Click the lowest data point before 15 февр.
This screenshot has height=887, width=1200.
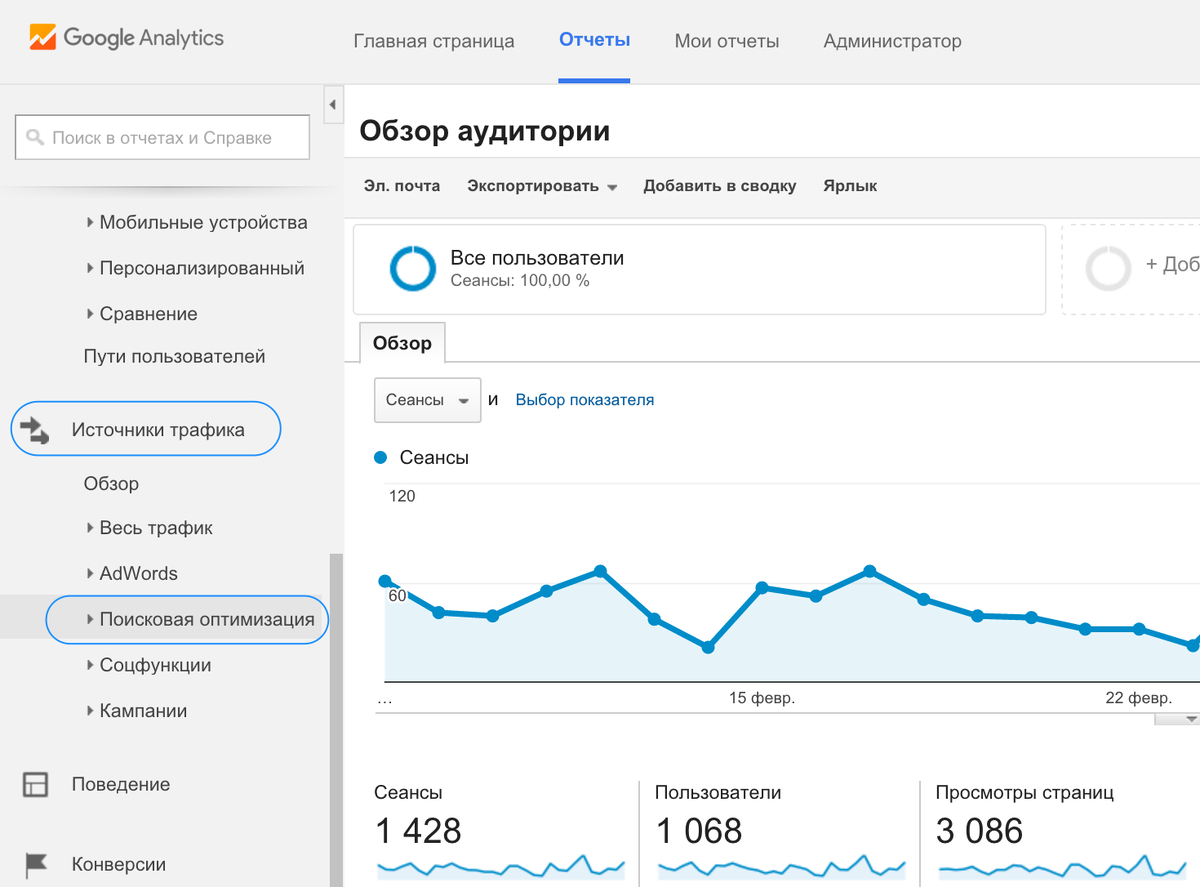coord(708,648)
